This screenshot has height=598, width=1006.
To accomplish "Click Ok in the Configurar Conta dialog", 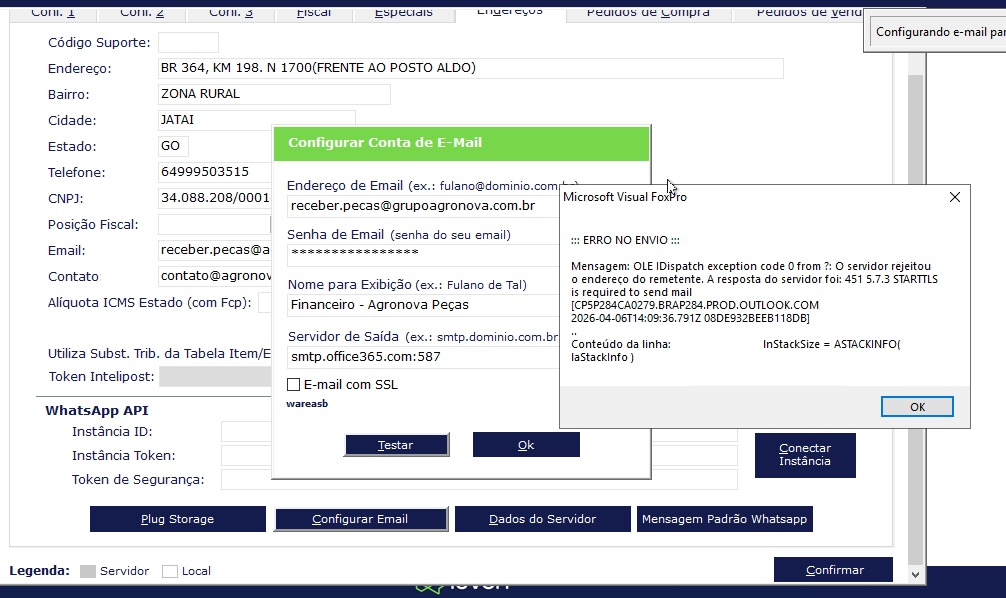I will (x=526, y=445).
